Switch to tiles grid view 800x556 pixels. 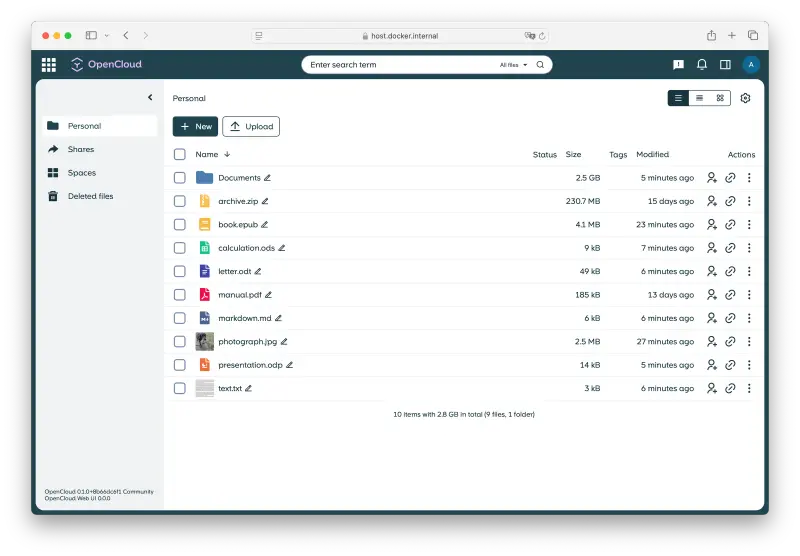tap(720, 98)
